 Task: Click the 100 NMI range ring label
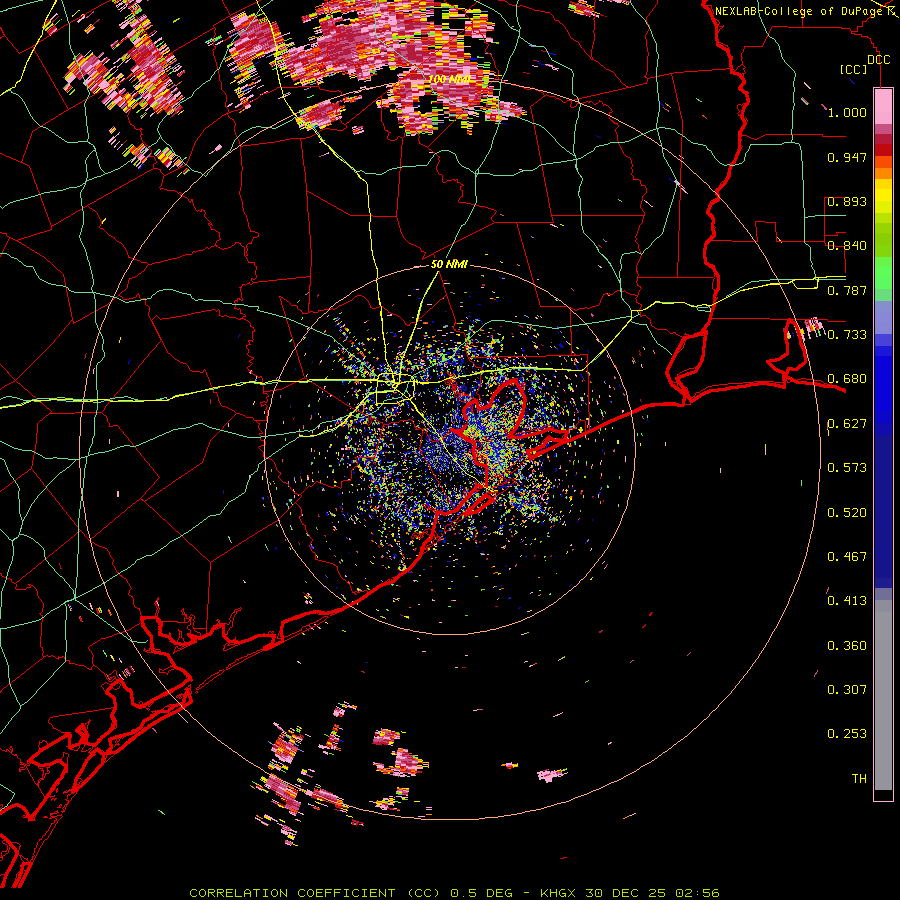pos(449,79)
